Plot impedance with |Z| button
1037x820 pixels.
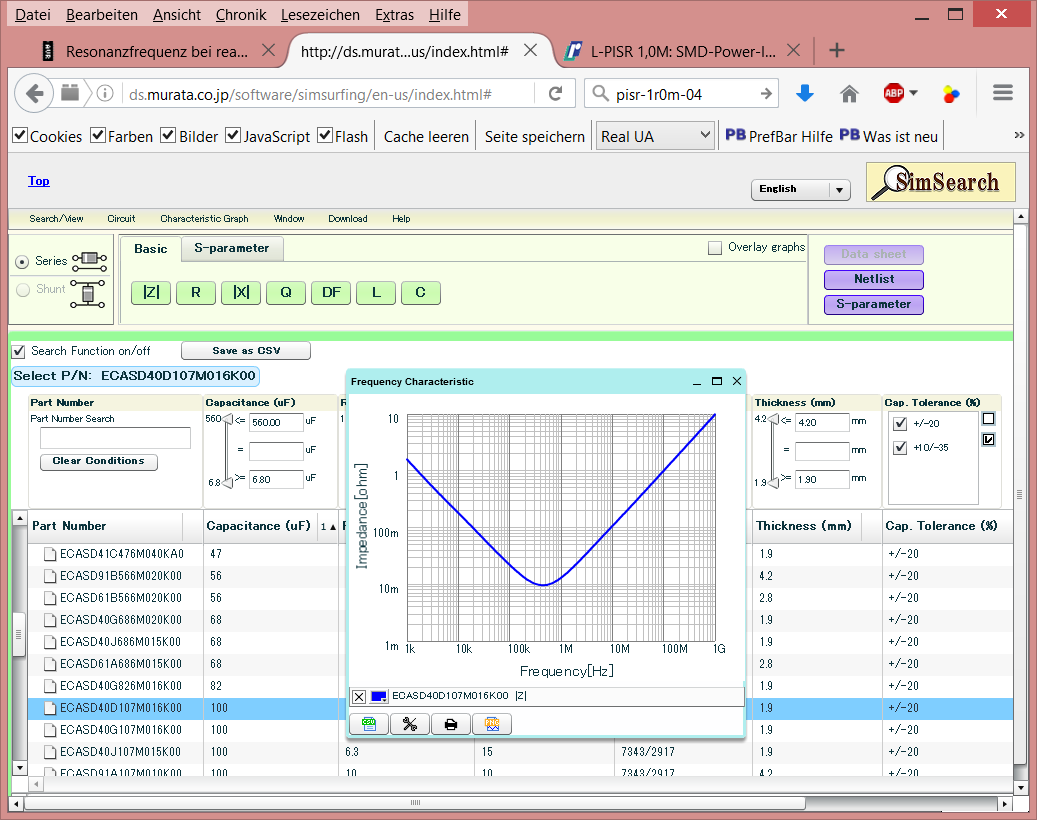click(151, 292)
